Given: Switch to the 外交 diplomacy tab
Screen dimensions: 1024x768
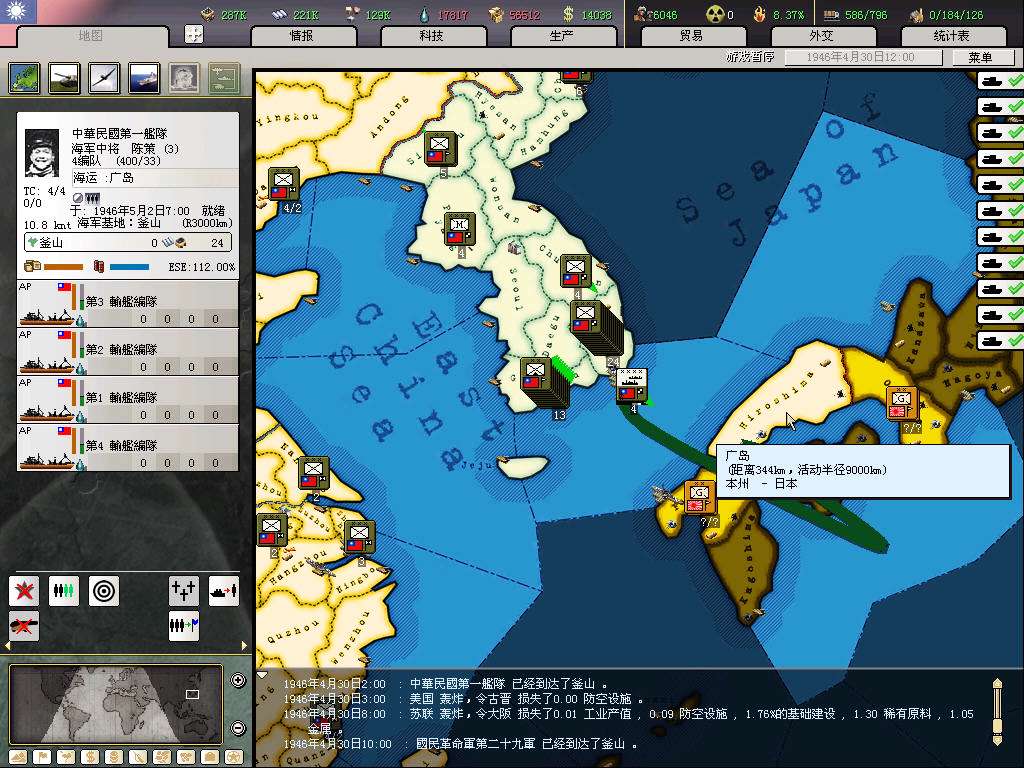Looking at the screenshot, I should point(821,36).
